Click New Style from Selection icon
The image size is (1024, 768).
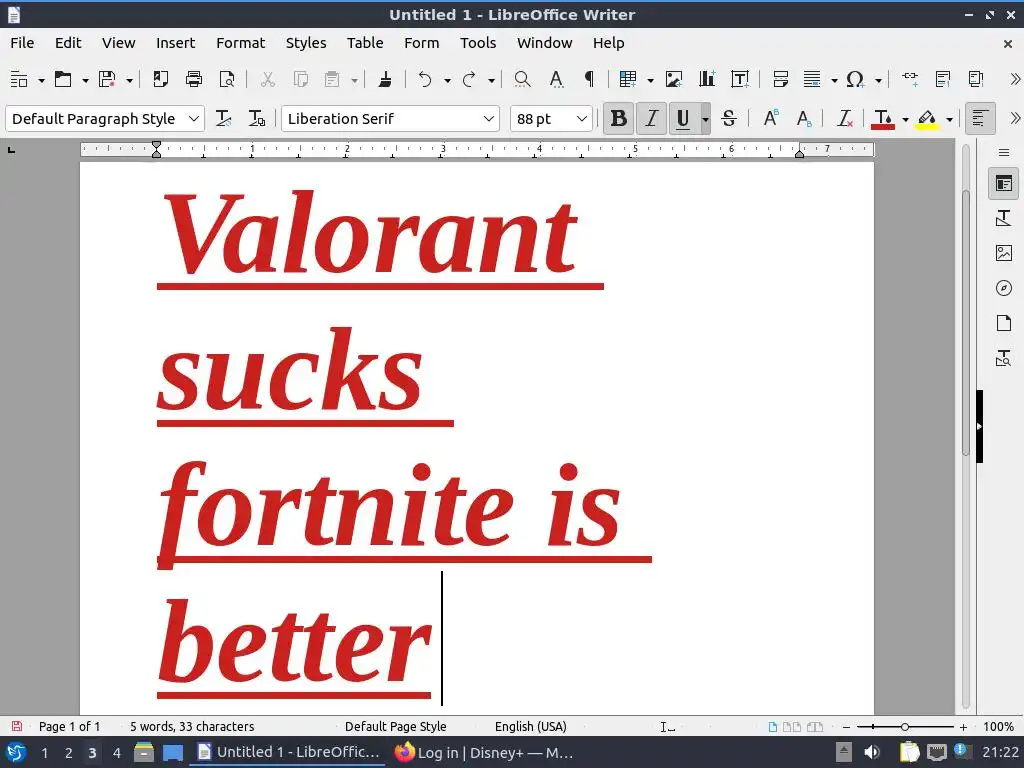pyautogui.click(x=257, y=119)
